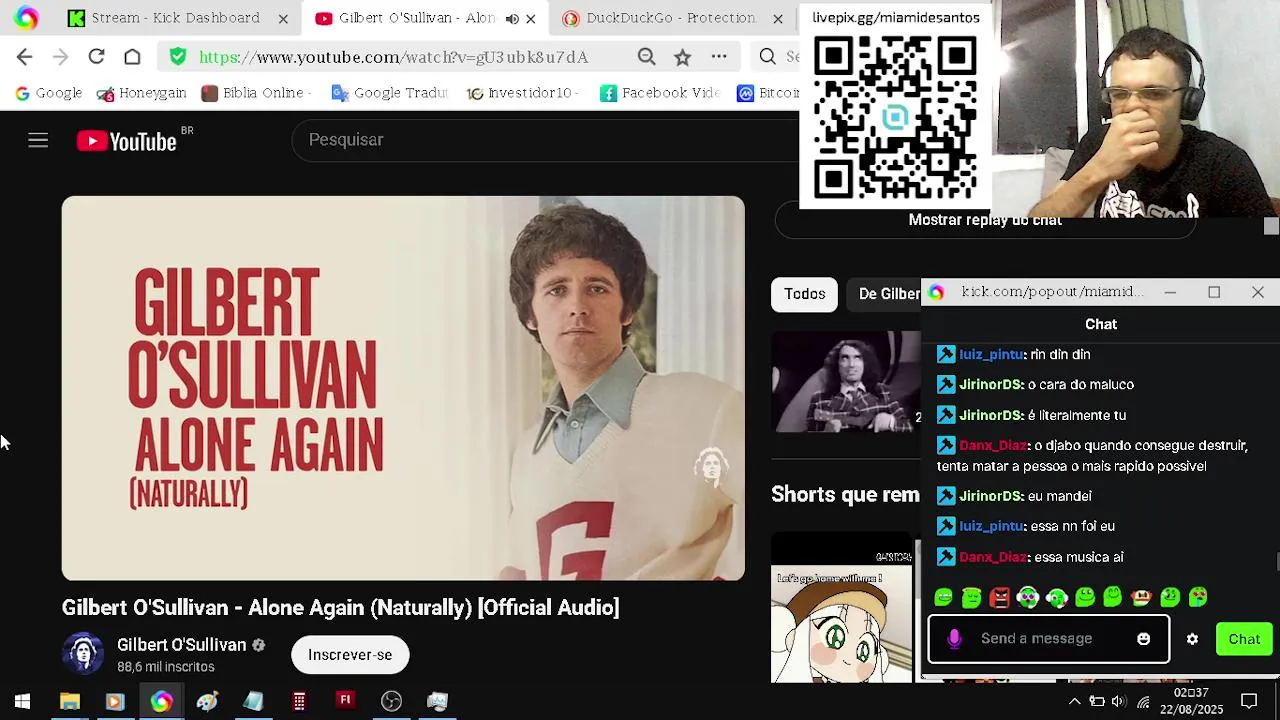
Task: Open the Facebook Video bookmark
Action: tap(660, 93)
